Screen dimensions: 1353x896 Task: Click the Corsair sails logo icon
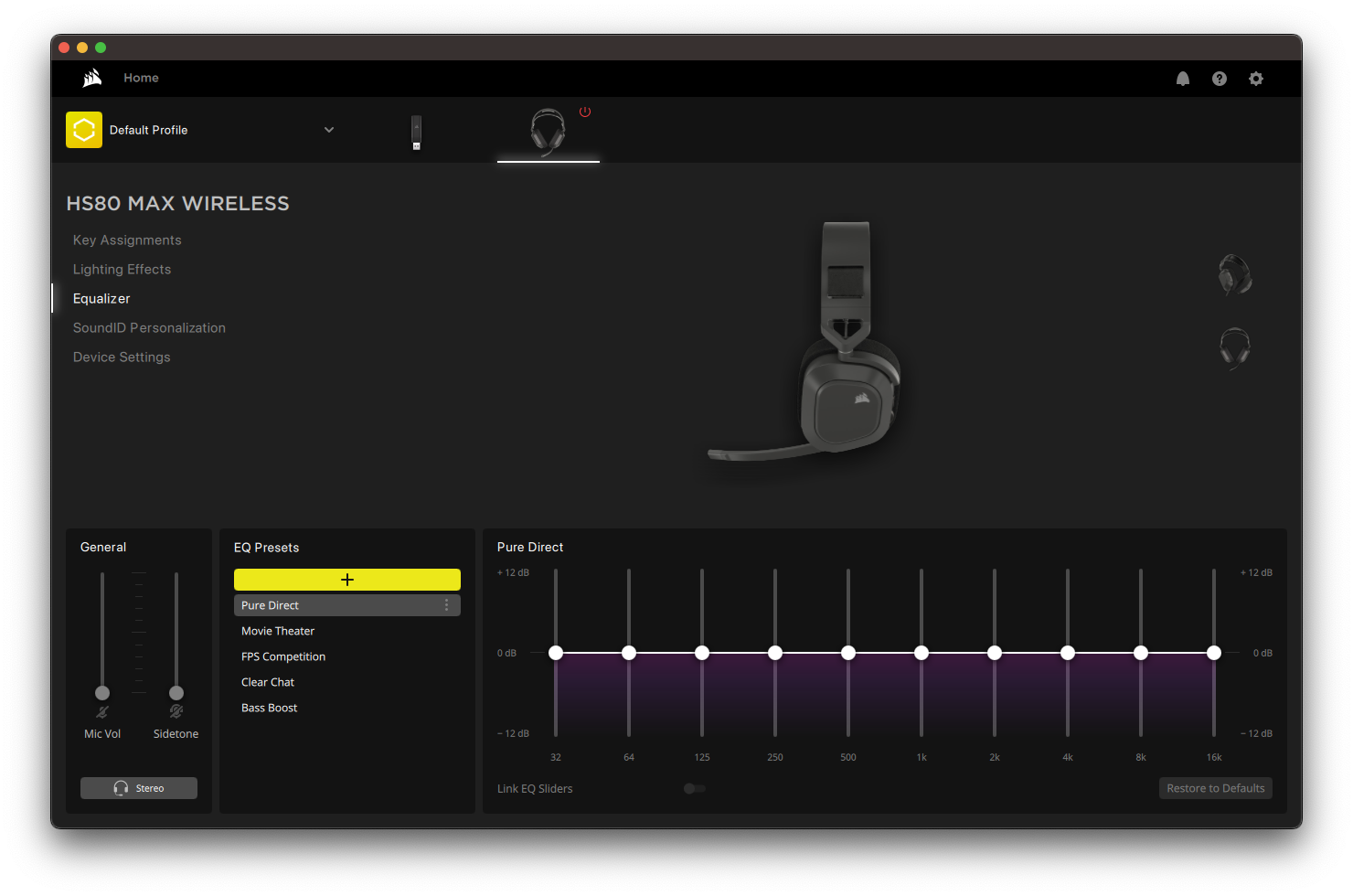pyautogui.click(x=92, y=79)
